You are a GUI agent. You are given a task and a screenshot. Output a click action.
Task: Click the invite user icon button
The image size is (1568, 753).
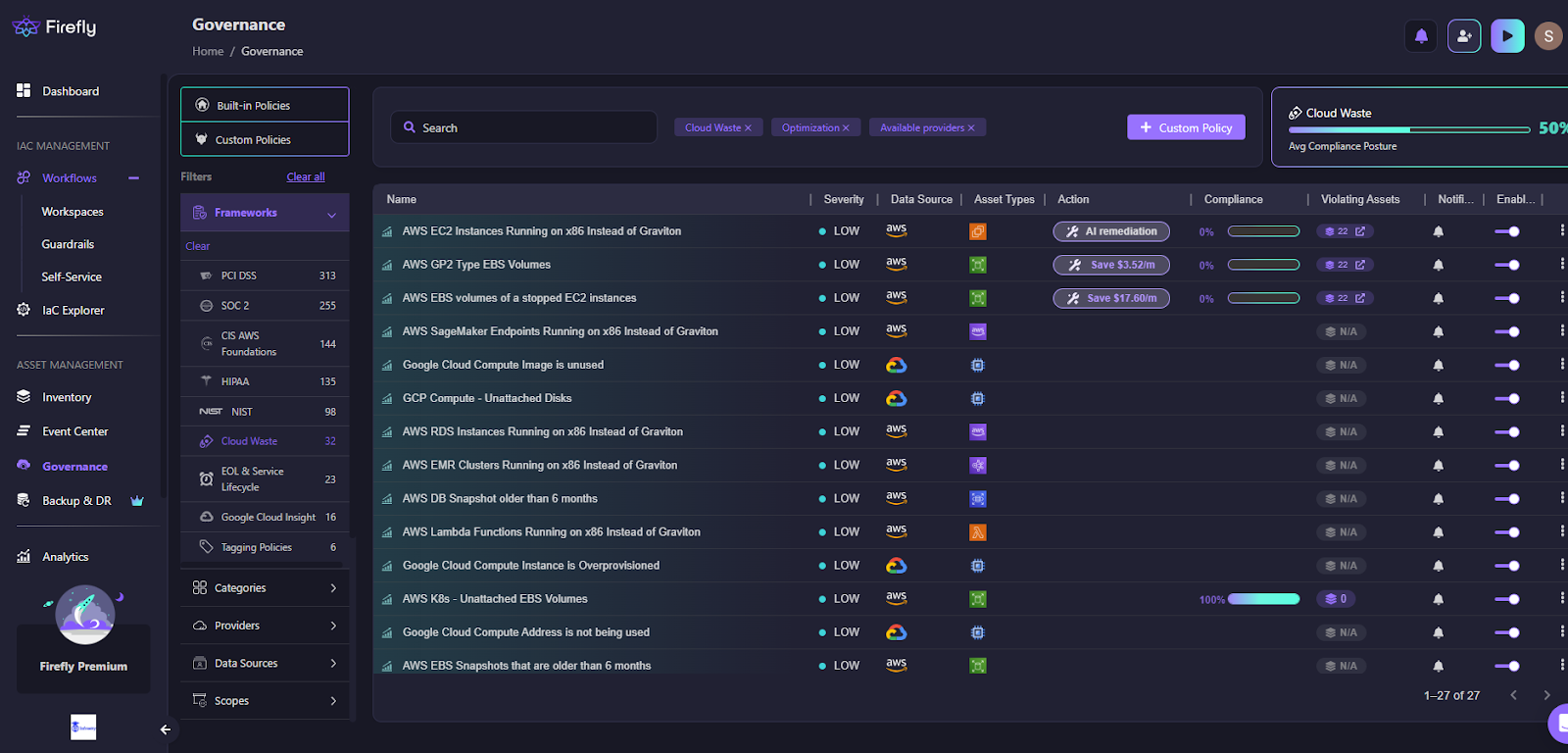1464,36
